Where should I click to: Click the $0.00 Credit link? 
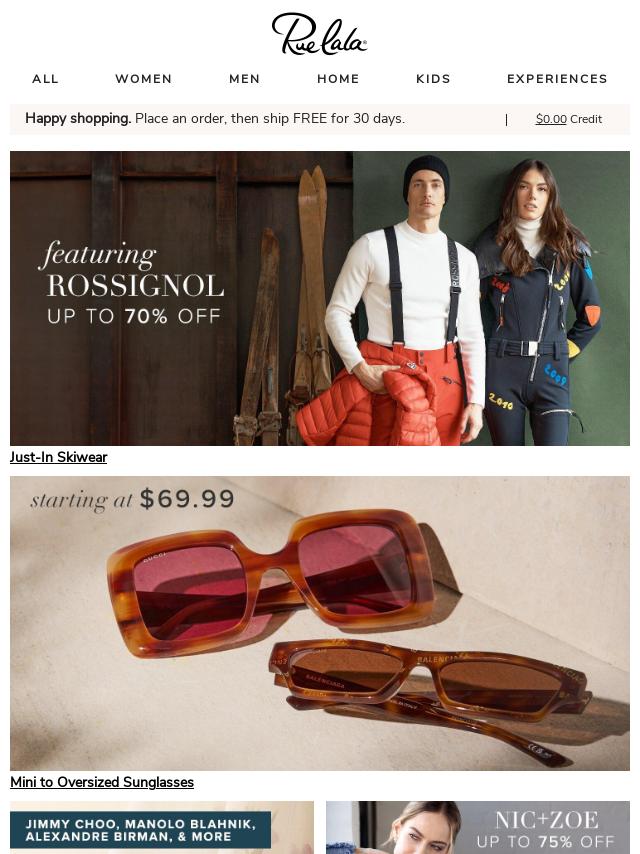[x=569, y=119]
